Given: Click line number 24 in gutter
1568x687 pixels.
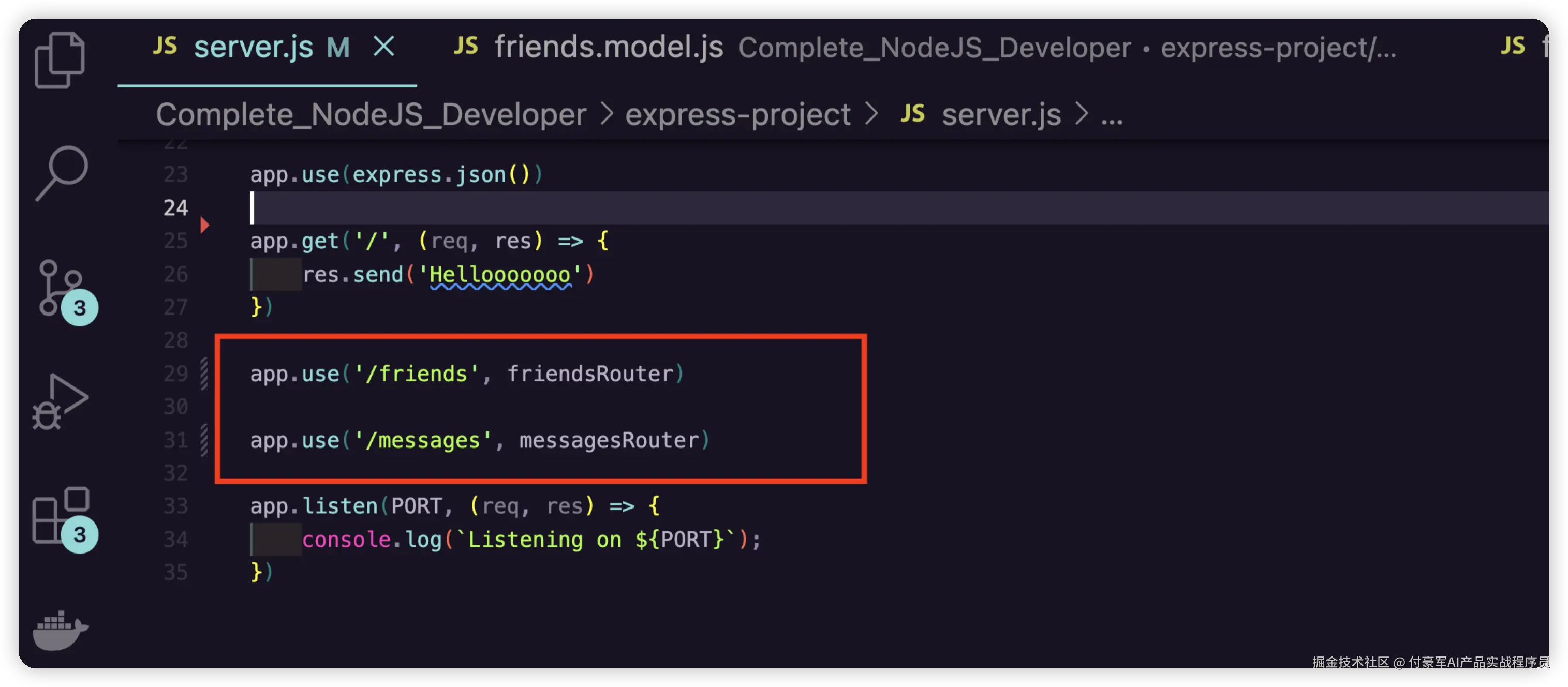Looking at the screenshot, I should click(176, 207).
